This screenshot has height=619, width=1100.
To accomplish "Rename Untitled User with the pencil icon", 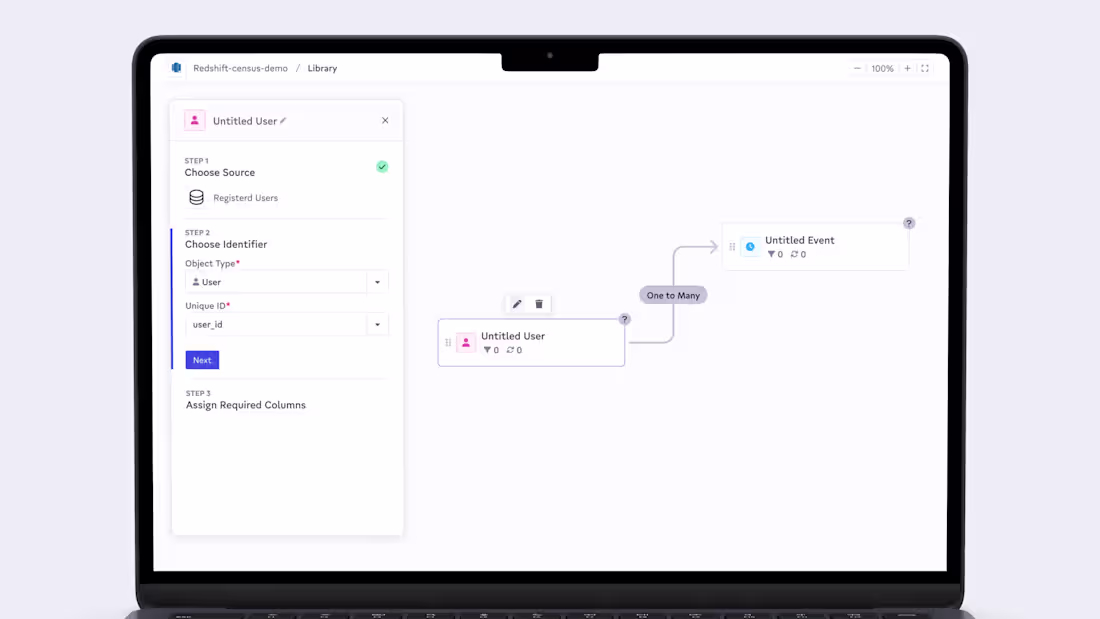I will point(283,121).
